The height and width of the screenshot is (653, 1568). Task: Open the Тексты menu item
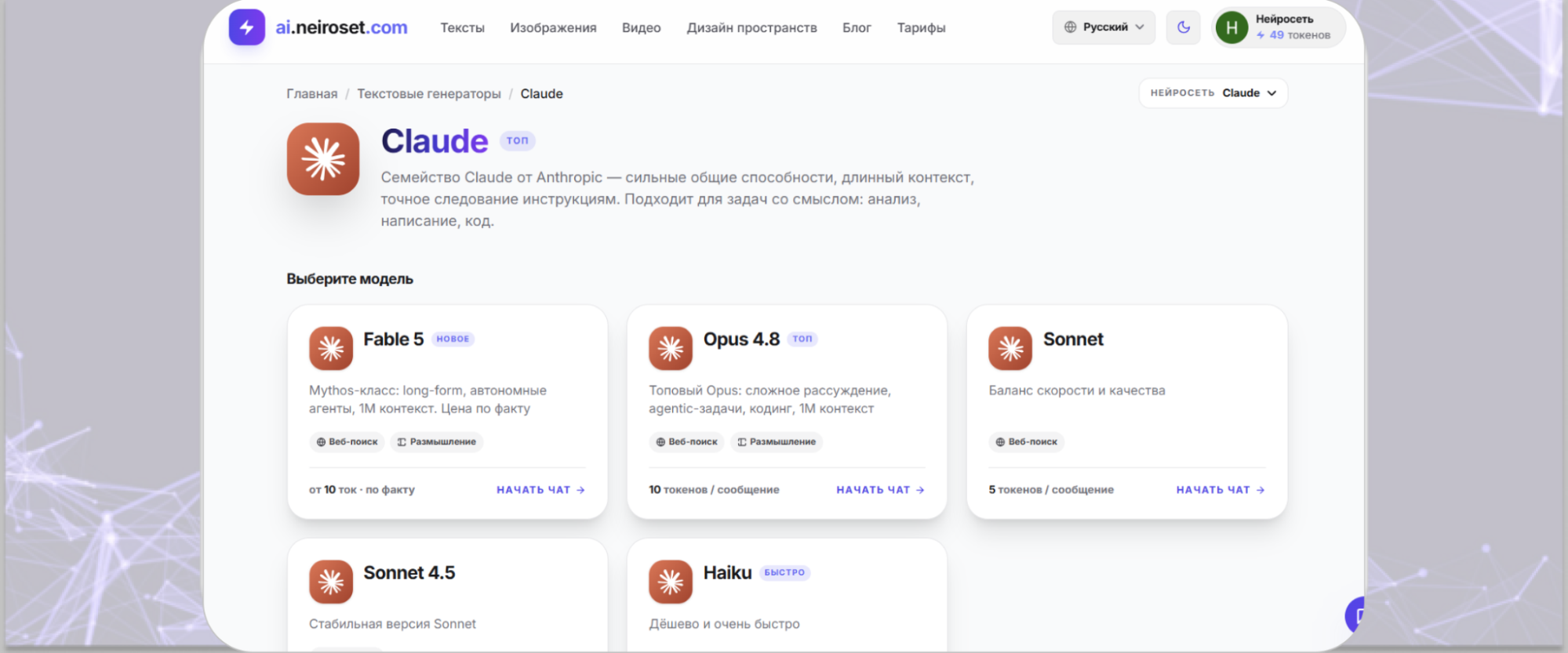(x=462, y=27)
